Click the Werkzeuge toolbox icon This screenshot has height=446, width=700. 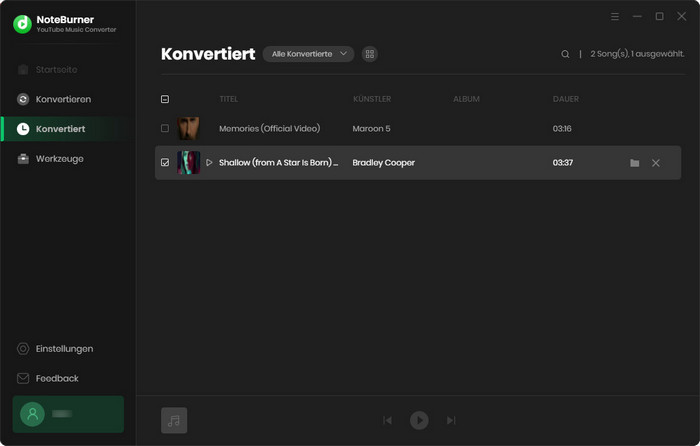(23, 159)
